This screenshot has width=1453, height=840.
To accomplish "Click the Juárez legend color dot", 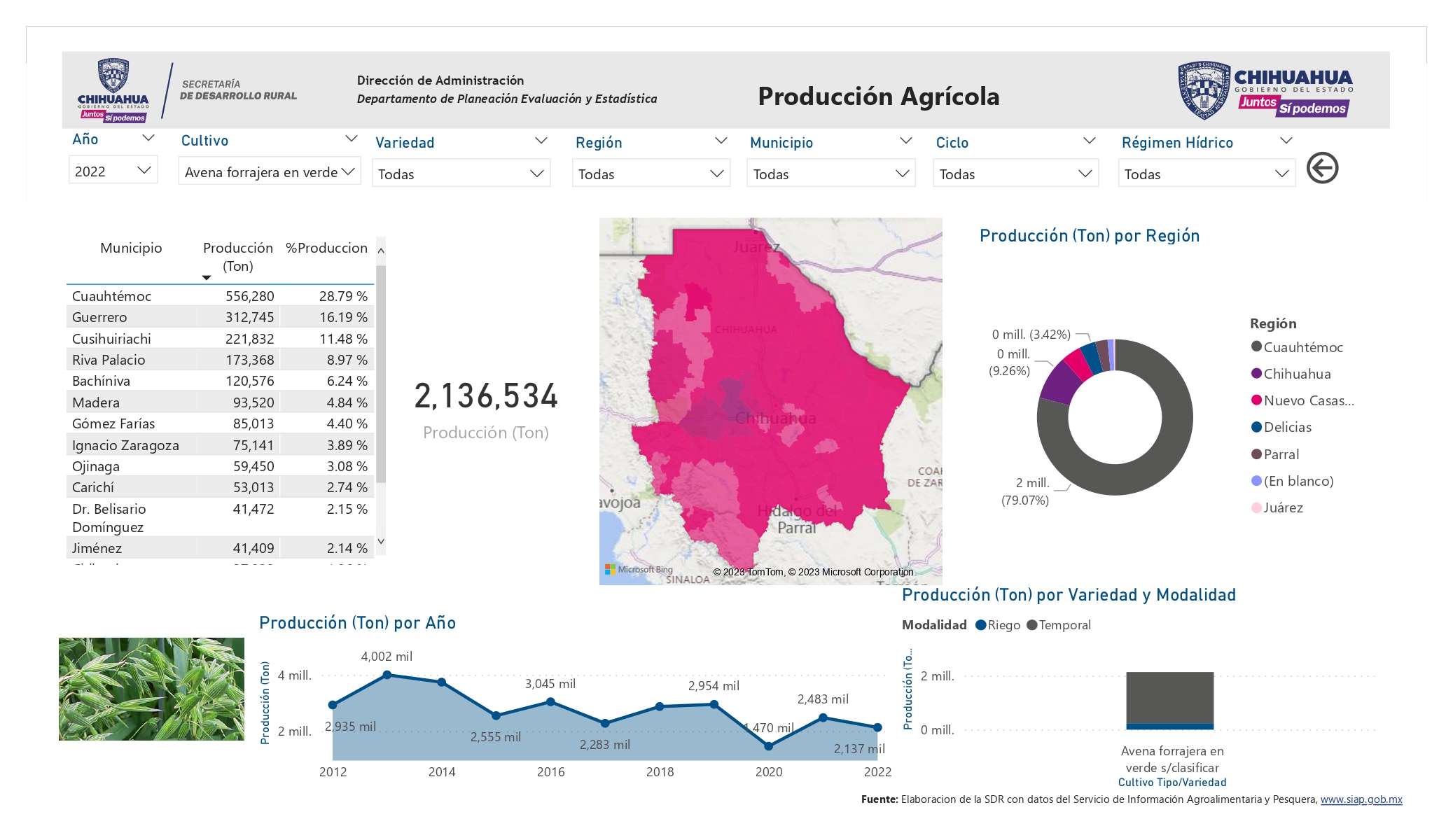I will click(1256, 507).
